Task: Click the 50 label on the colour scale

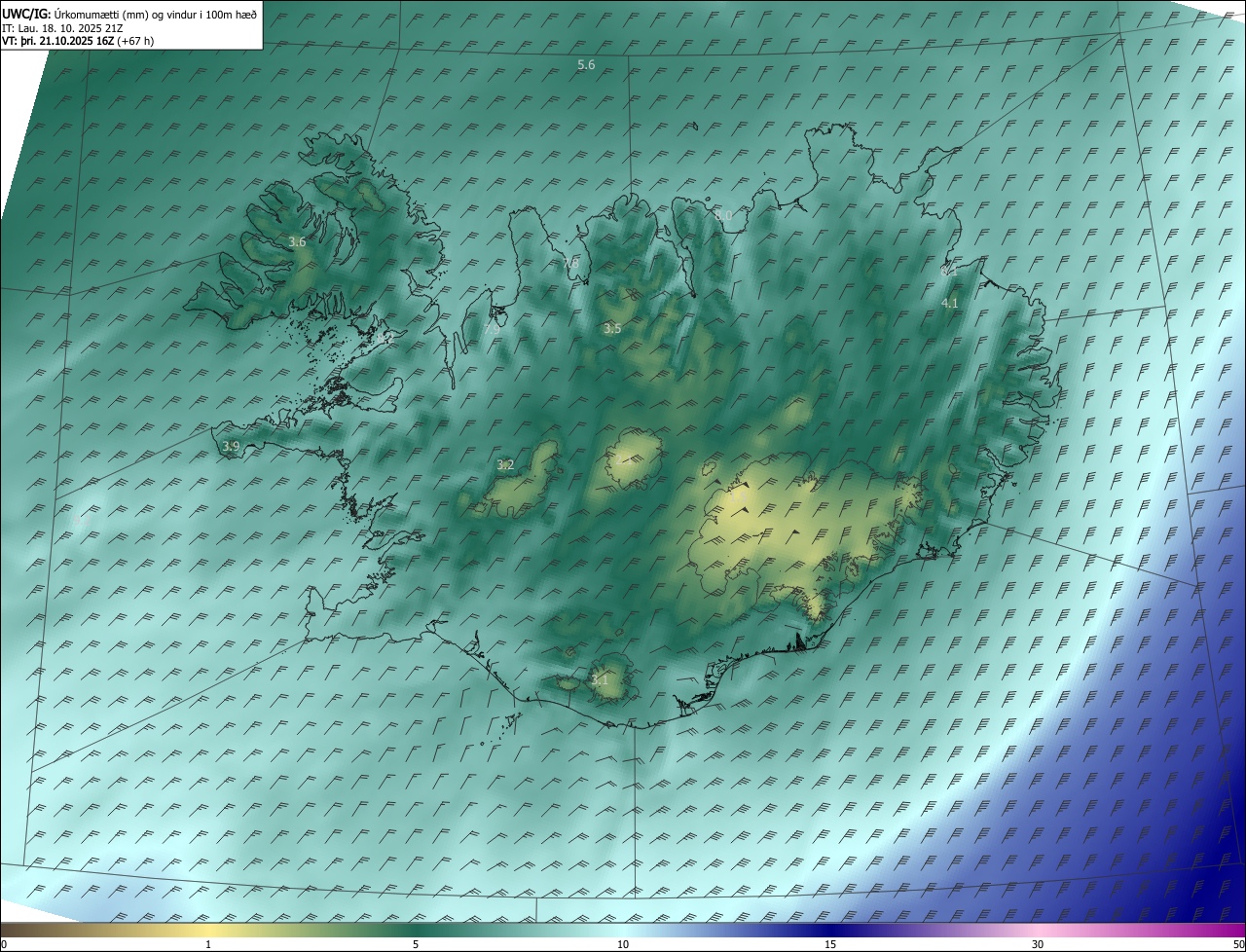Action: [x=1237, y=944]
